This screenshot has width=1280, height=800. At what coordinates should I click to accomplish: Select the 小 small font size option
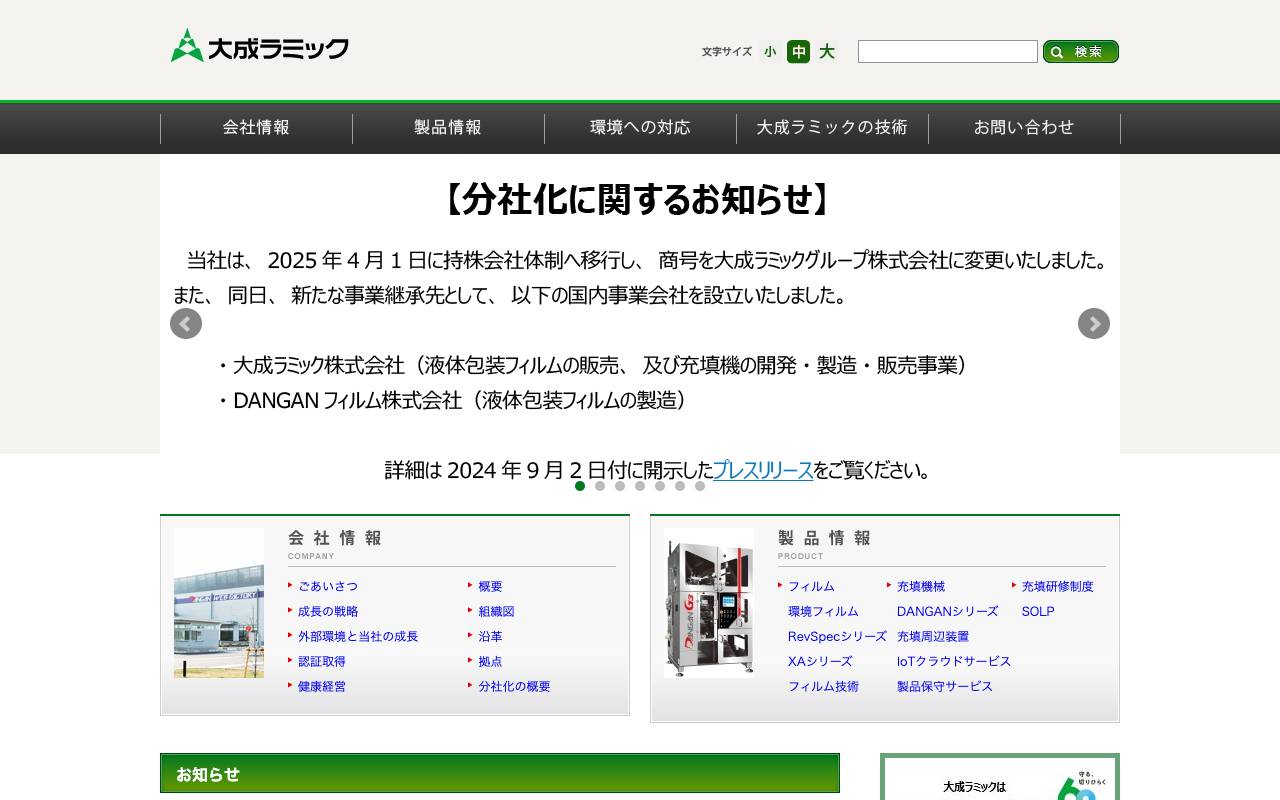point(769,52)
